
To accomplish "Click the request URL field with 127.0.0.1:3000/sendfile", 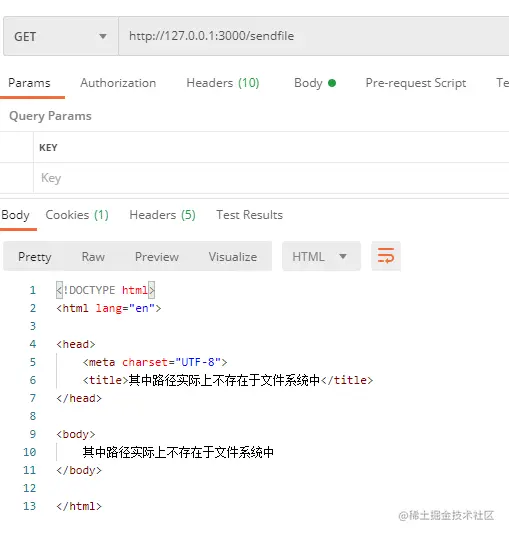I will tap(314, 36).
